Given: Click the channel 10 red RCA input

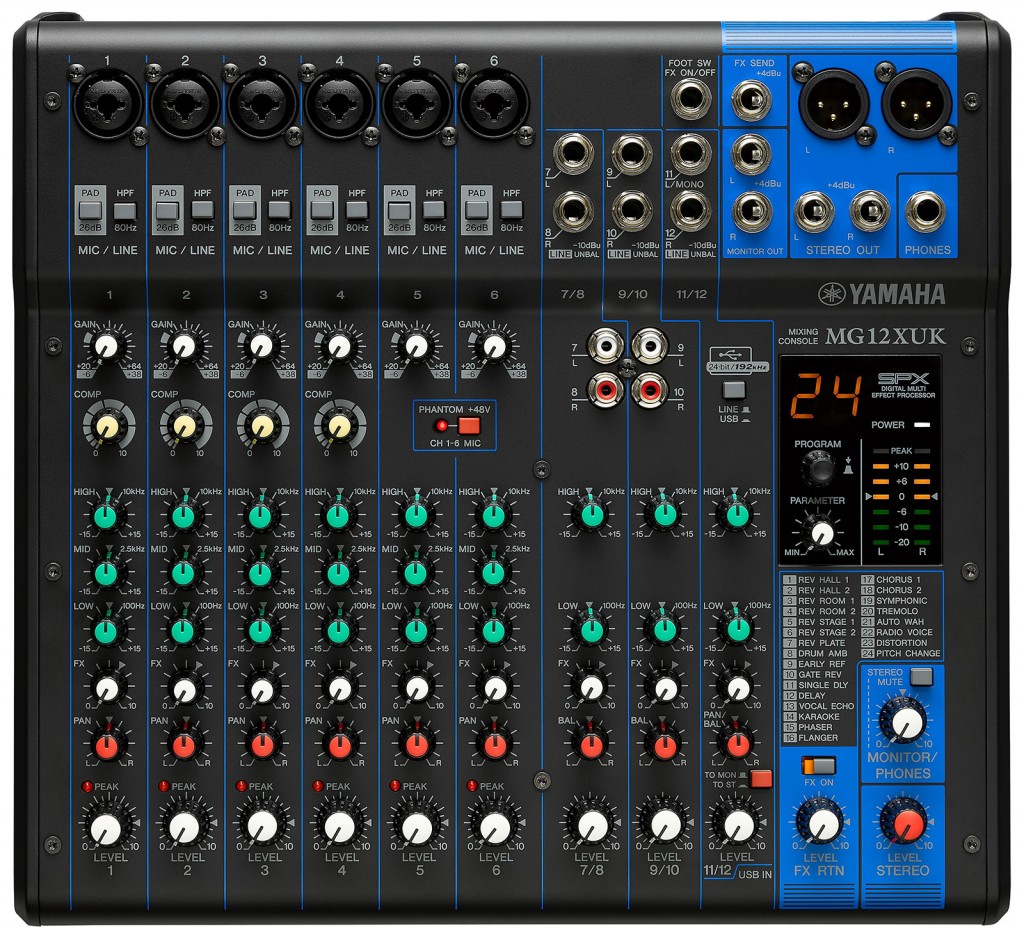Looking at the screenshot, I should (x=650, y=390).
